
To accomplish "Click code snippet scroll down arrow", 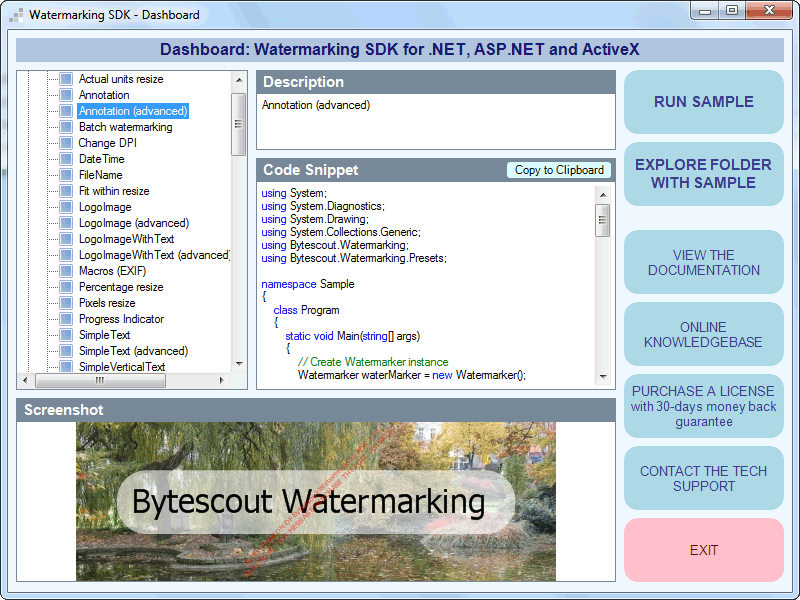I will pyautogui.click(x=603, y=377).
